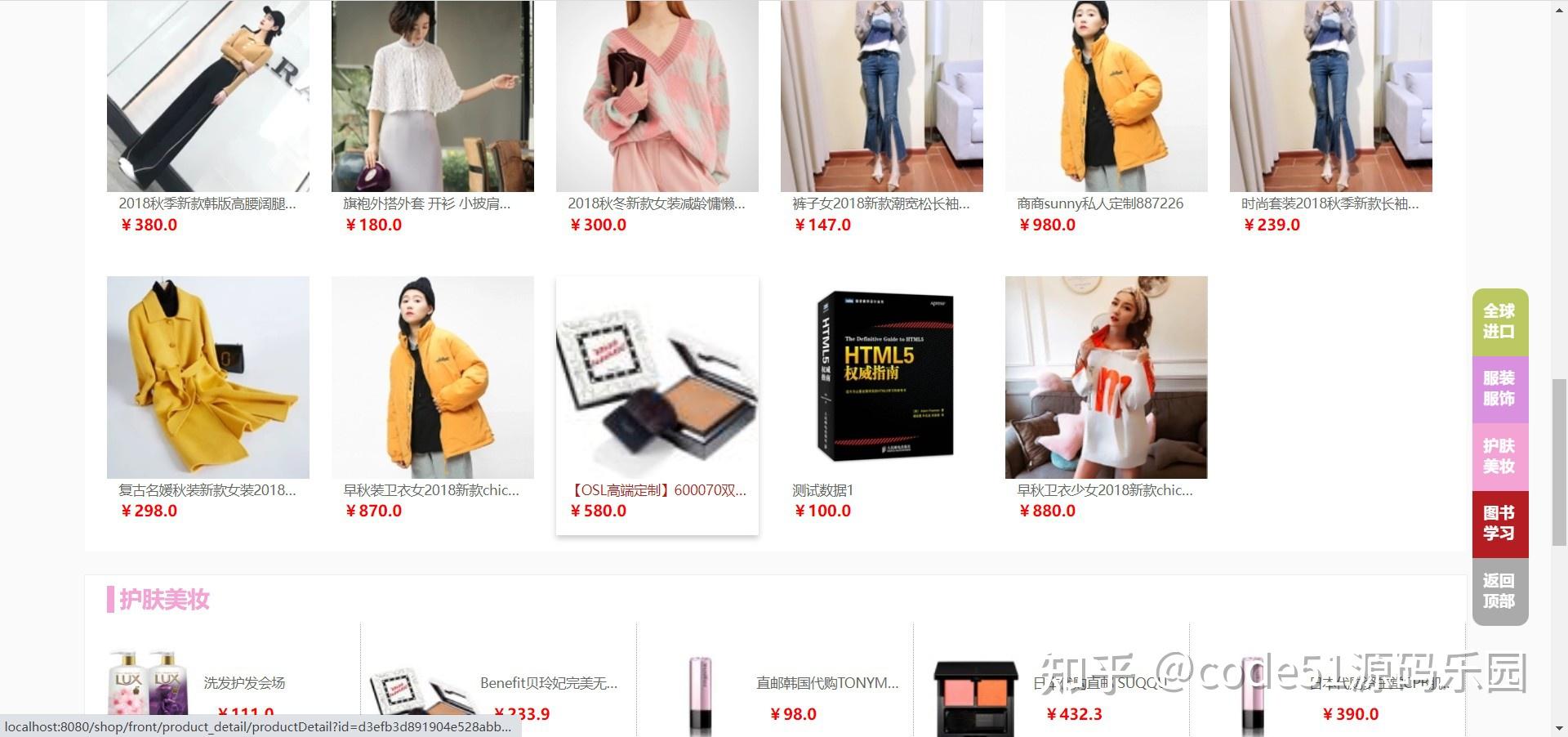Image resolution: width=1568 pixels, height=737 pixels.
Task: View the yellow retro coat product image
Action: click(x=208, y=377)
